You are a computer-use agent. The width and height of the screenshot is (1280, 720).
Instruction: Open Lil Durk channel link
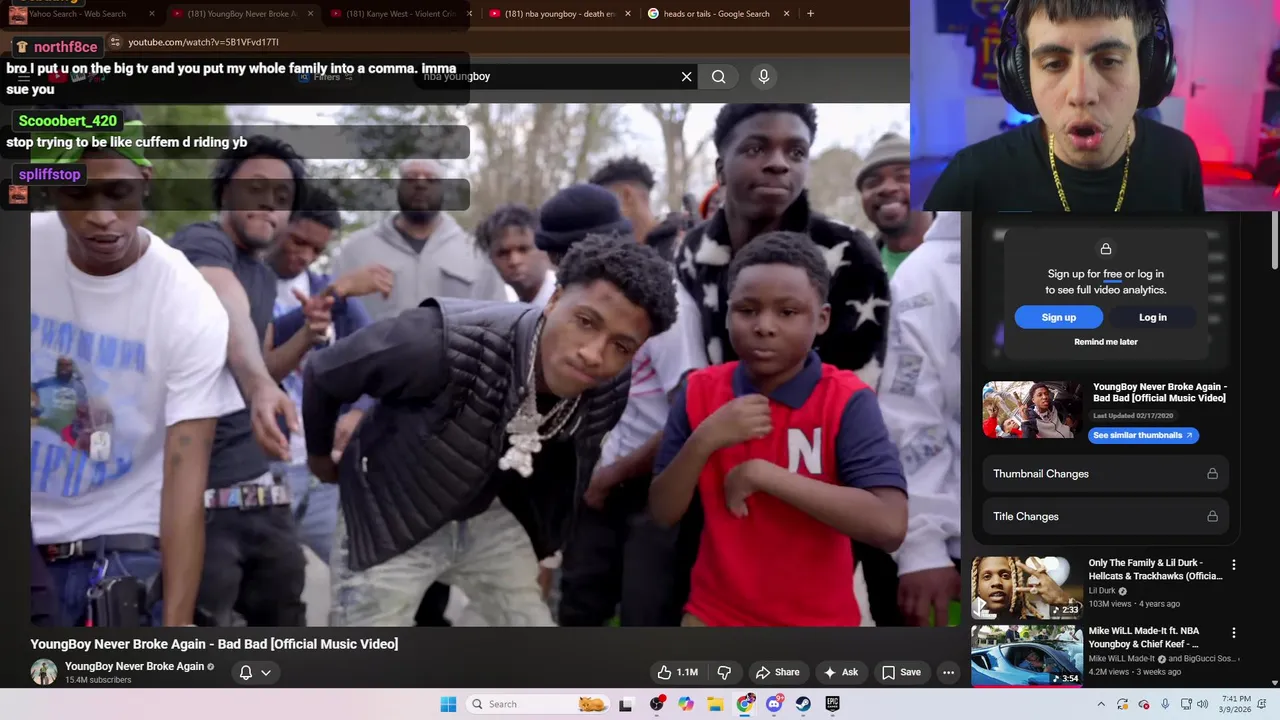1102,591
